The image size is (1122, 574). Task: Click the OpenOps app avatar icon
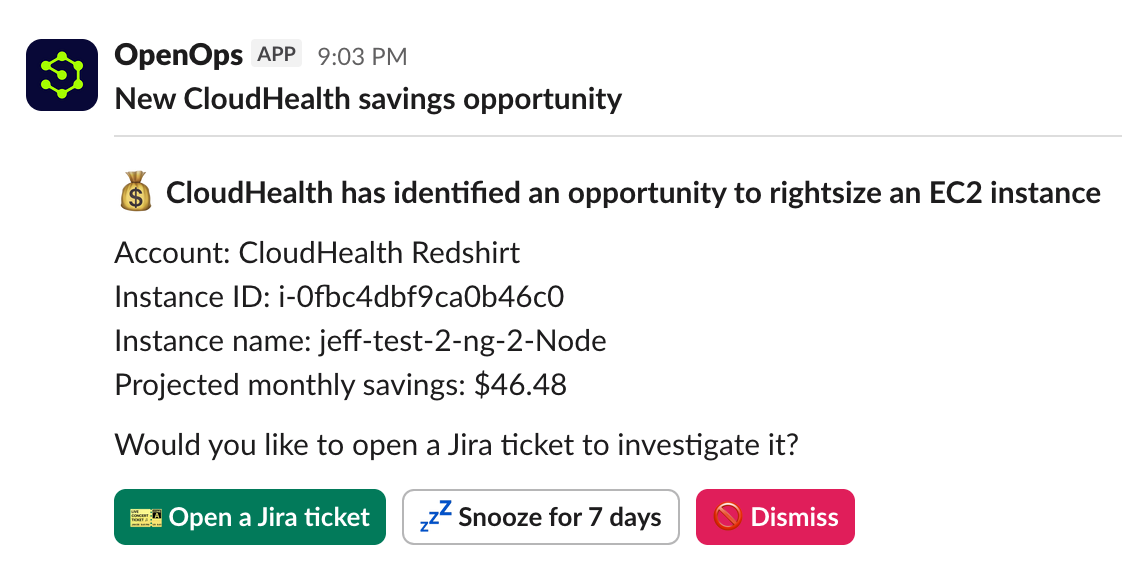click(62, 75)
